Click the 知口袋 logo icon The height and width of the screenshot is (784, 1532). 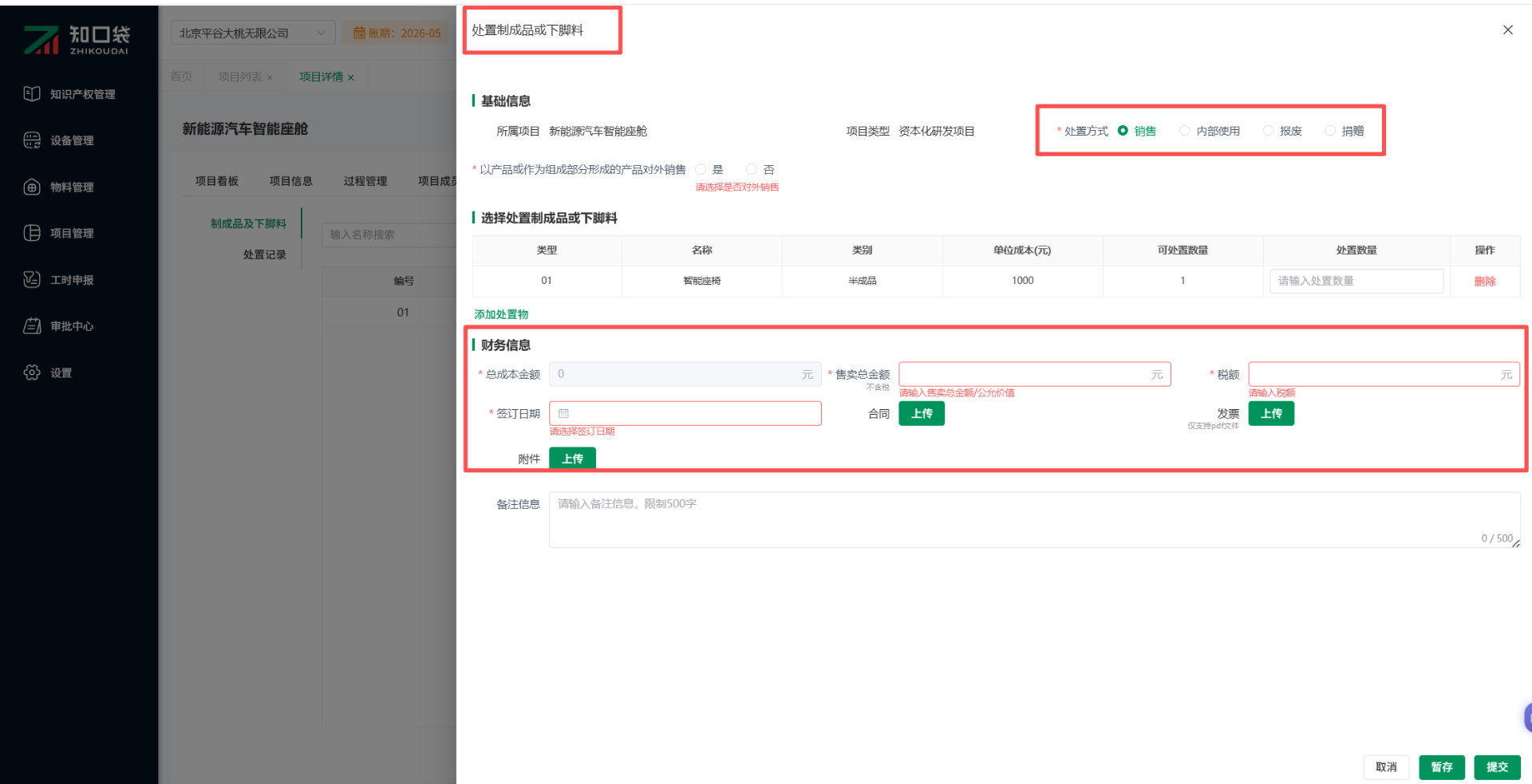[x=41, y=40]
